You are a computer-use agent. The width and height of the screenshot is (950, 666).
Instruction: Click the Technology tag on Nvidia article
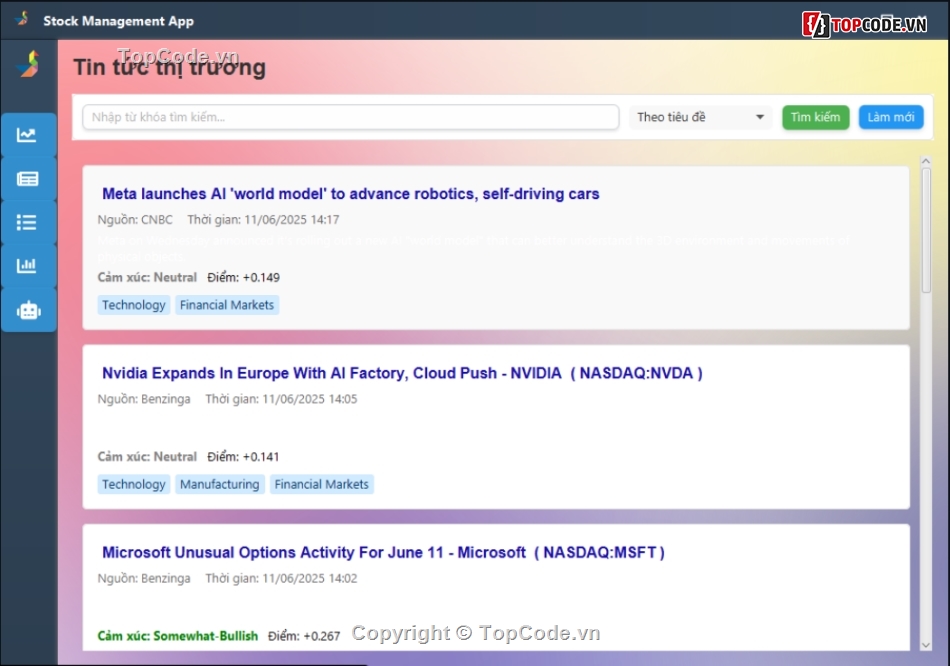(134, 484)
